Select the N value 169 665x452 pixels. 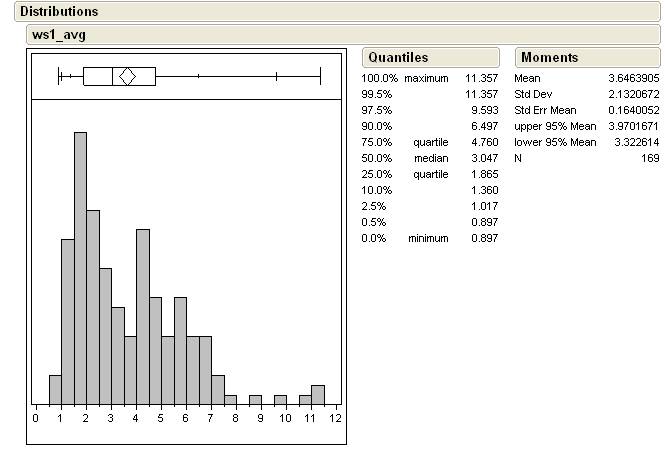[649, 158]
